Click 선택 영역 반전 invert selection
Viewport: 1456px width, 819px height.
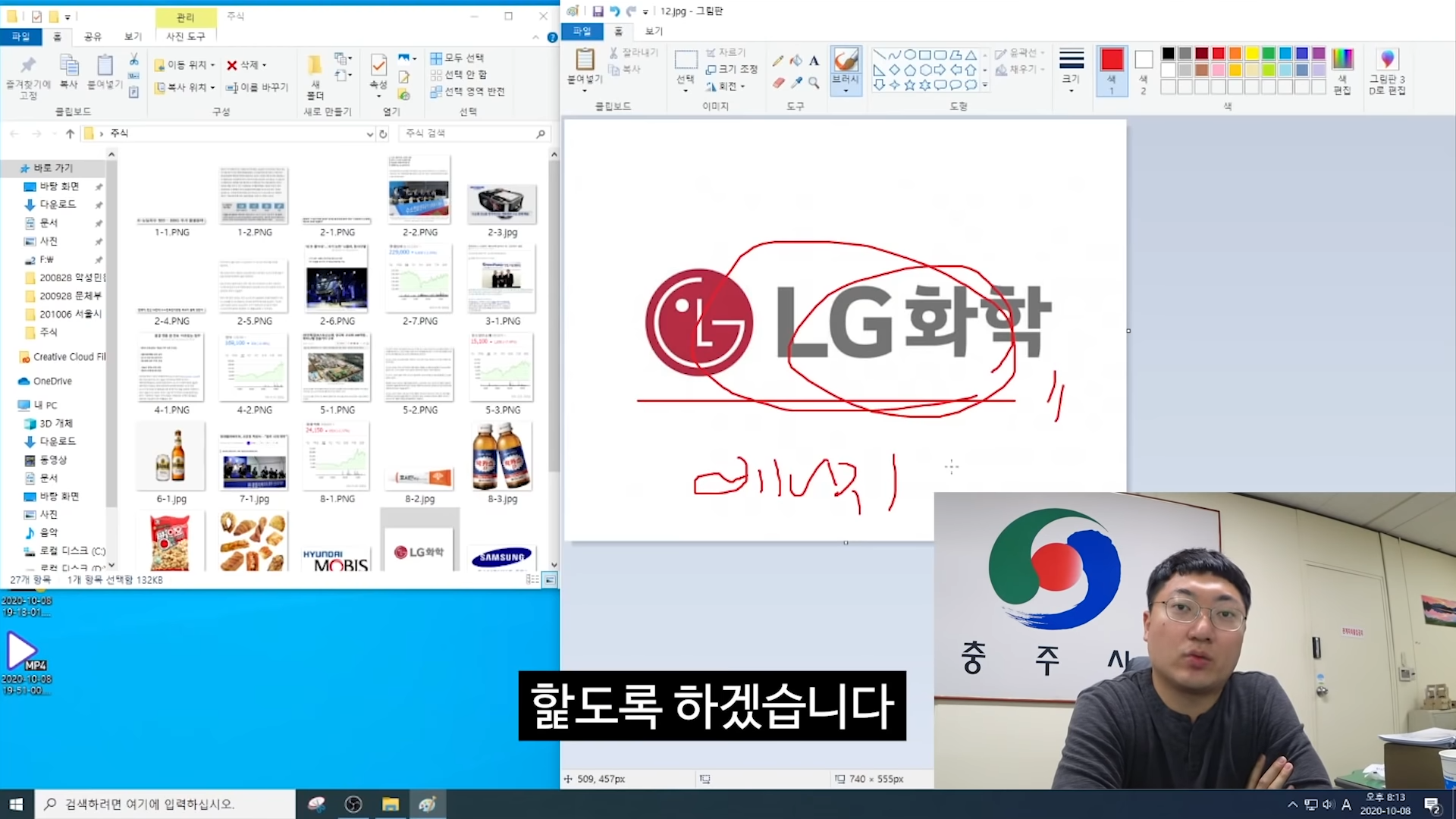(467, 92)
